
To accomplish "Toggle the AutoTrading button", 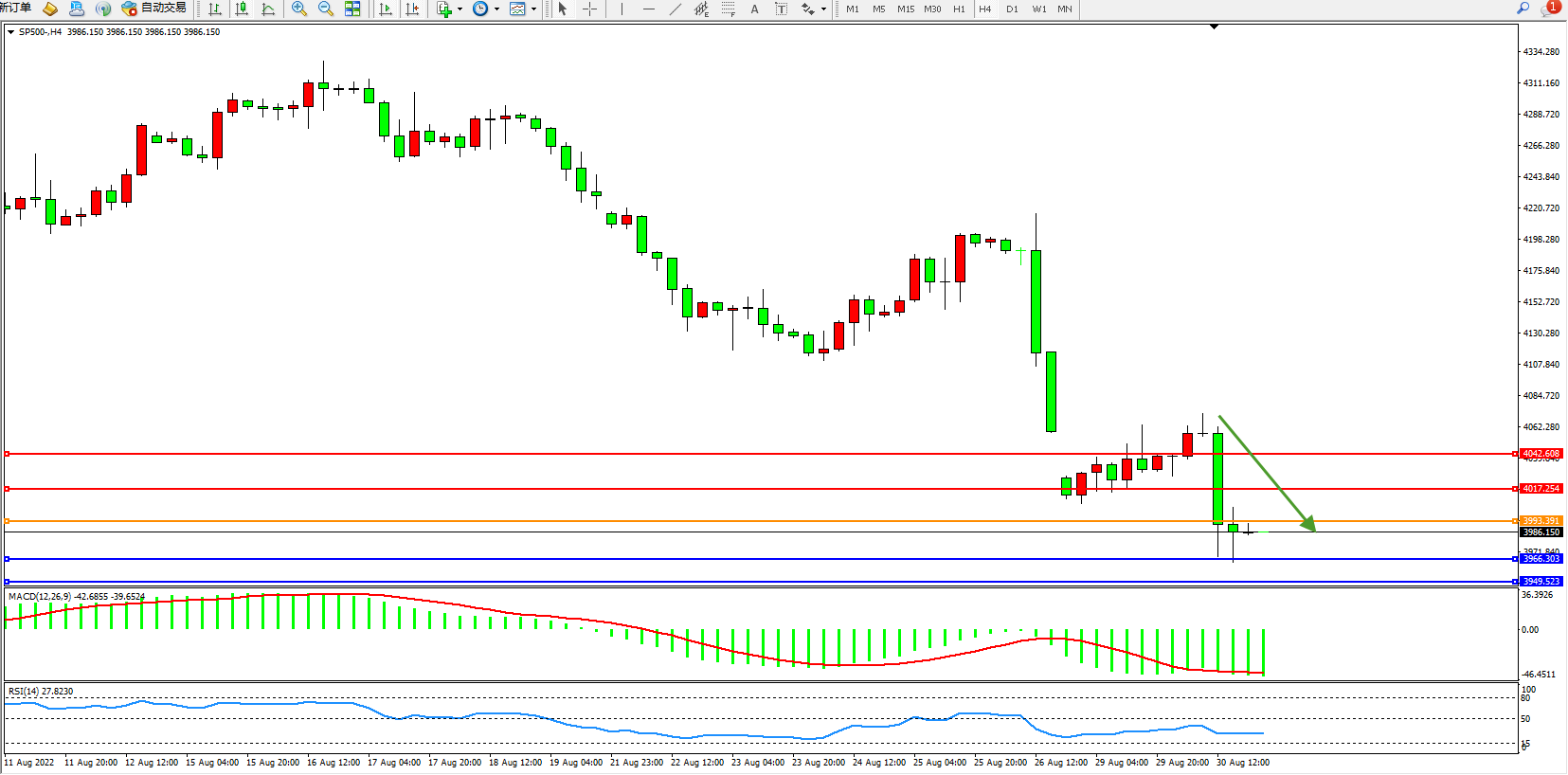I will coord(153,9).
